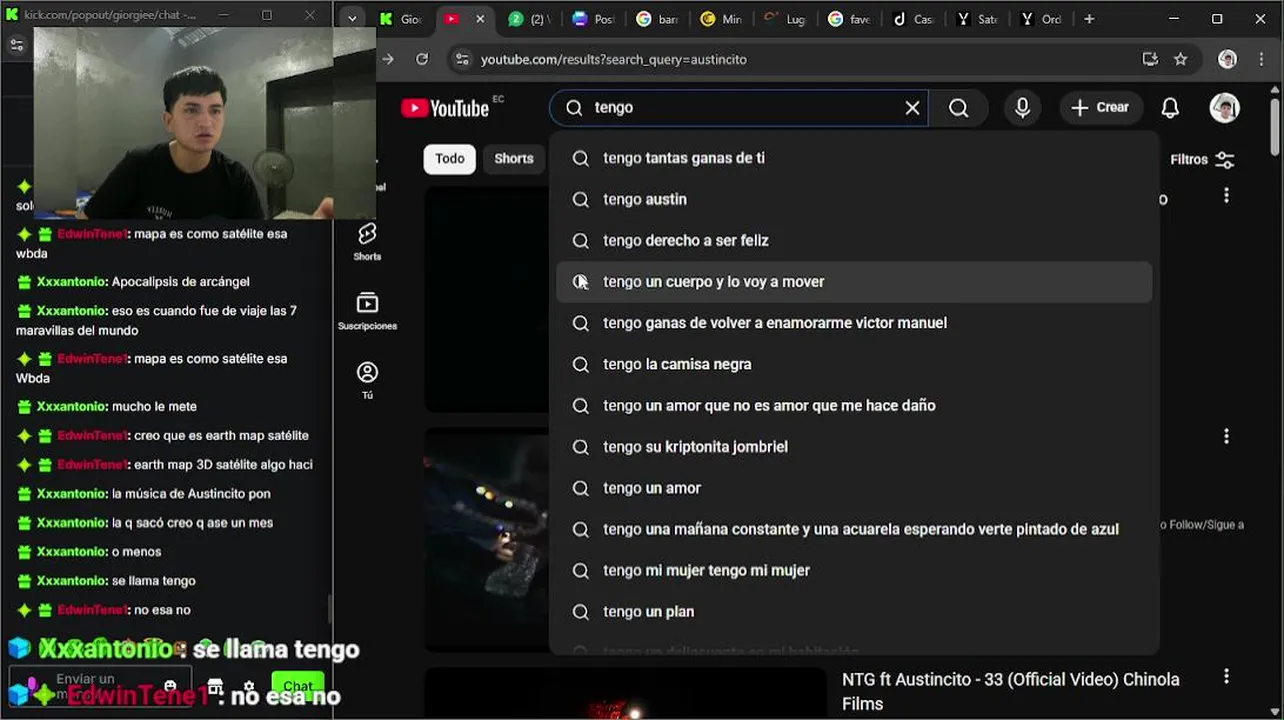Viewport: 1284px width, 720px height.
Task: Choose suggestion 'tengo su kriptonita jombriel'
Action: pyautogui.click(x=854, y=447)
